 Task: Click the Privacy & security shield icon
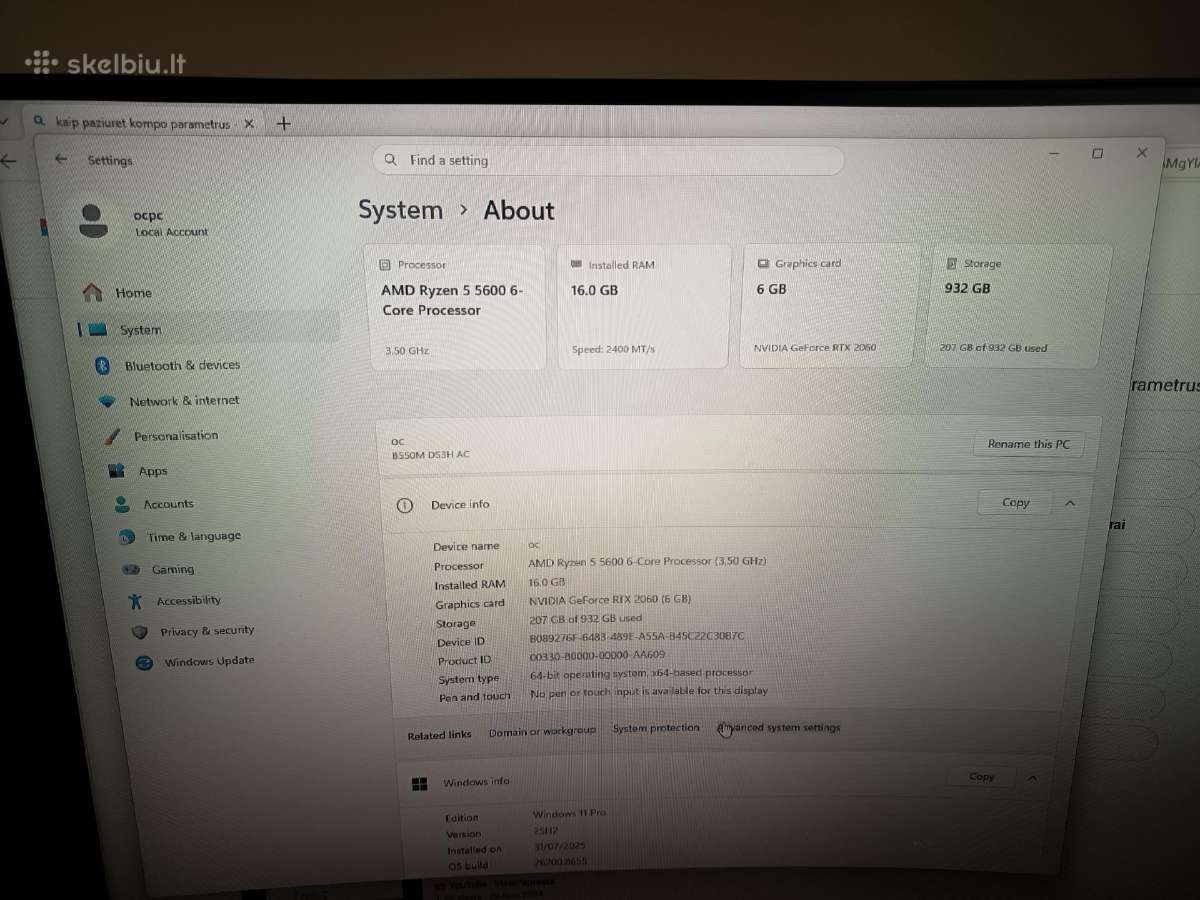click(x=140, y=631)
